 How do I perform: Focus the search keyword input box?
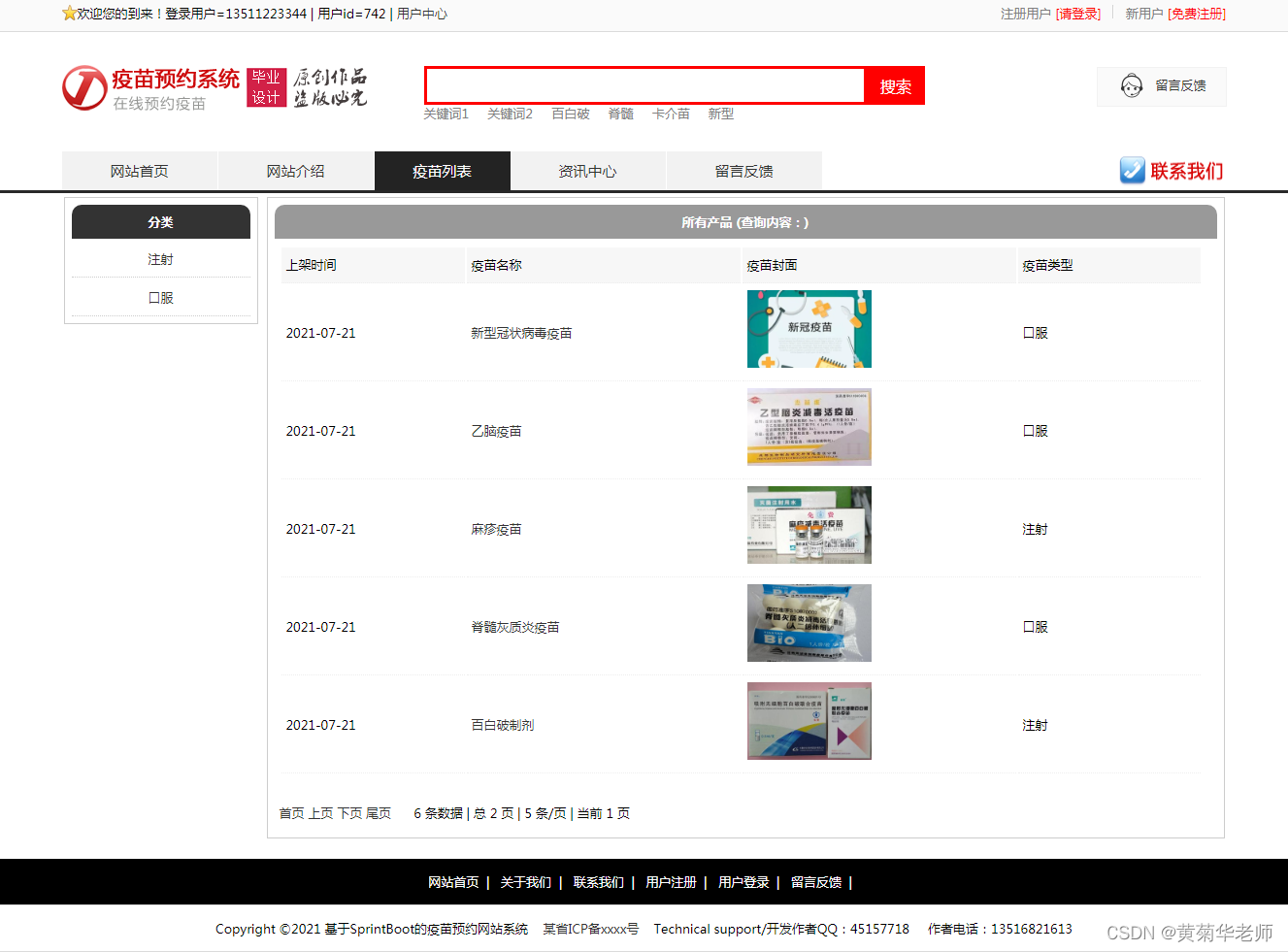tap(645, 85)
